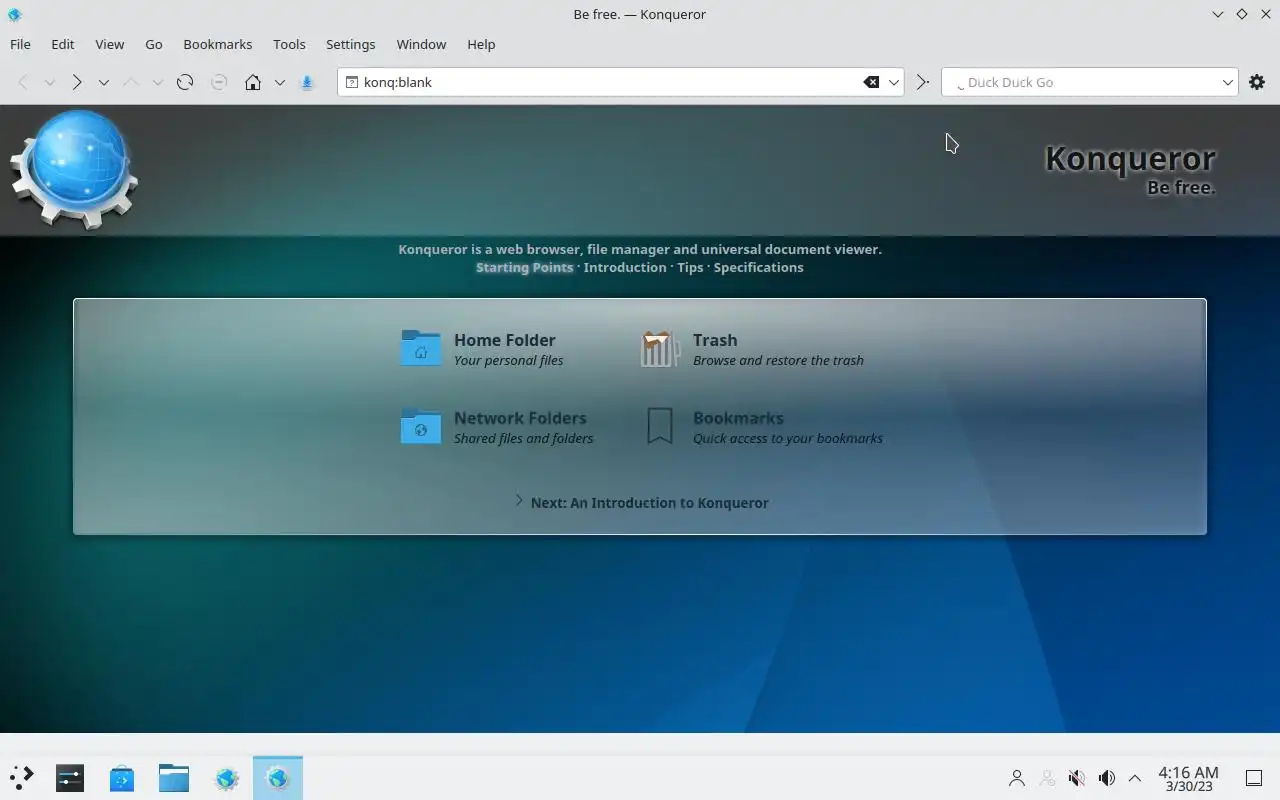Clear the location bar text
The width and height of the screenshot is (1280, 800).
871,82
